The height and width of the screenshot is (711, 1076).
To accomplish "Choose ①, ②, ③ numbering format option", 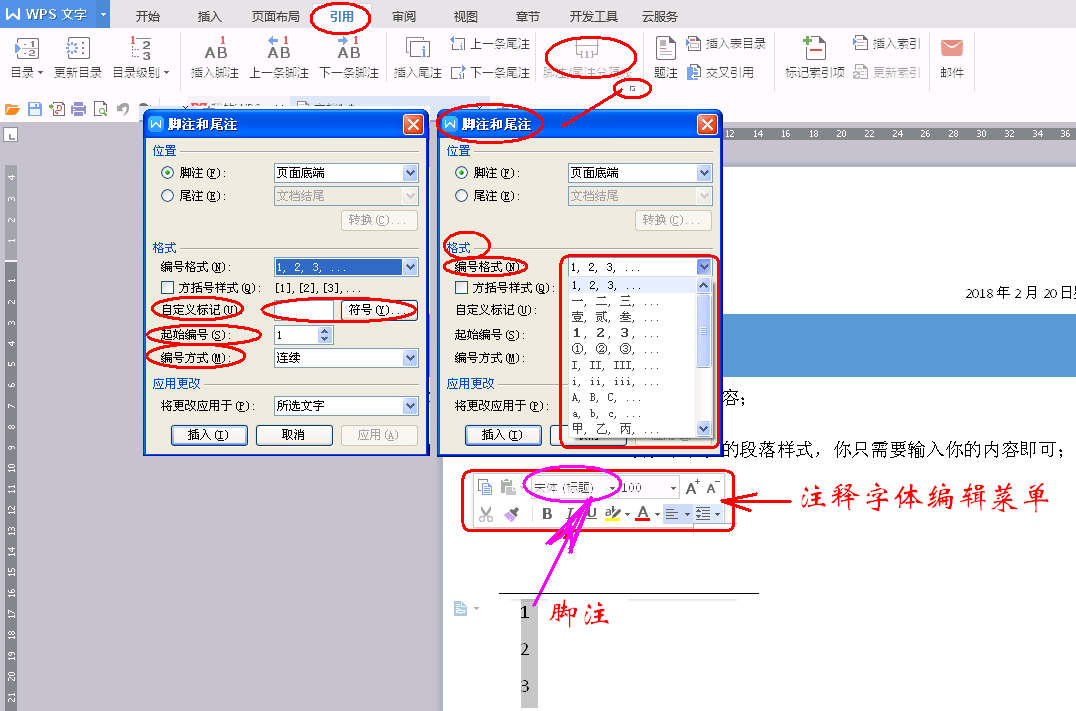I will (633, 349).
